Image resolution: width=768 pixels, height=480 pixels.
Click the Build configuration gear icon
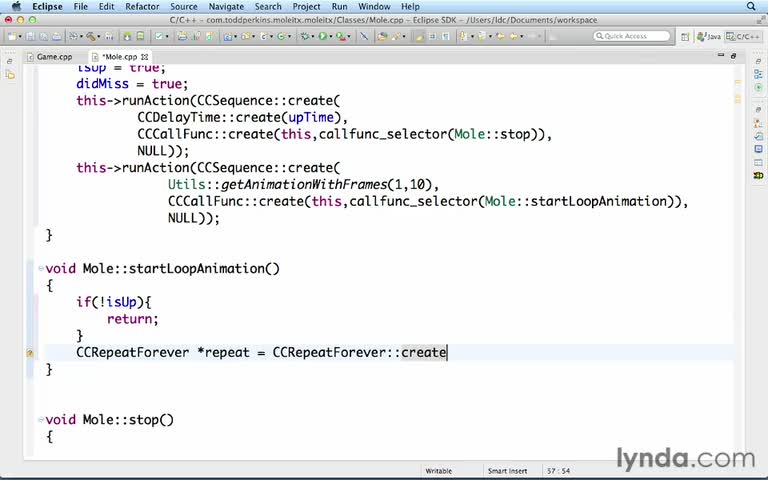point(73,37)
